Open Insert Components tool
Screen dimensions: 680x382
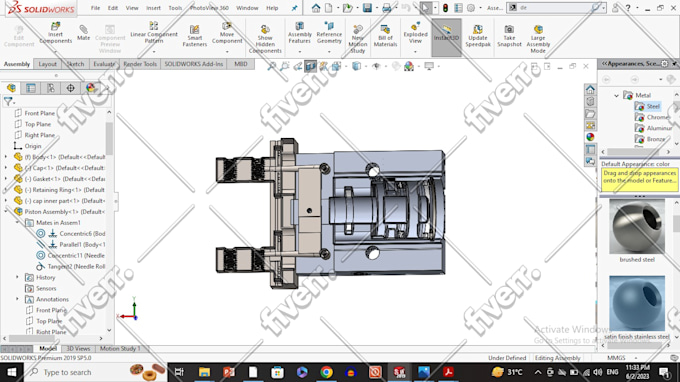pyautogui.click(x=56, y=33)
